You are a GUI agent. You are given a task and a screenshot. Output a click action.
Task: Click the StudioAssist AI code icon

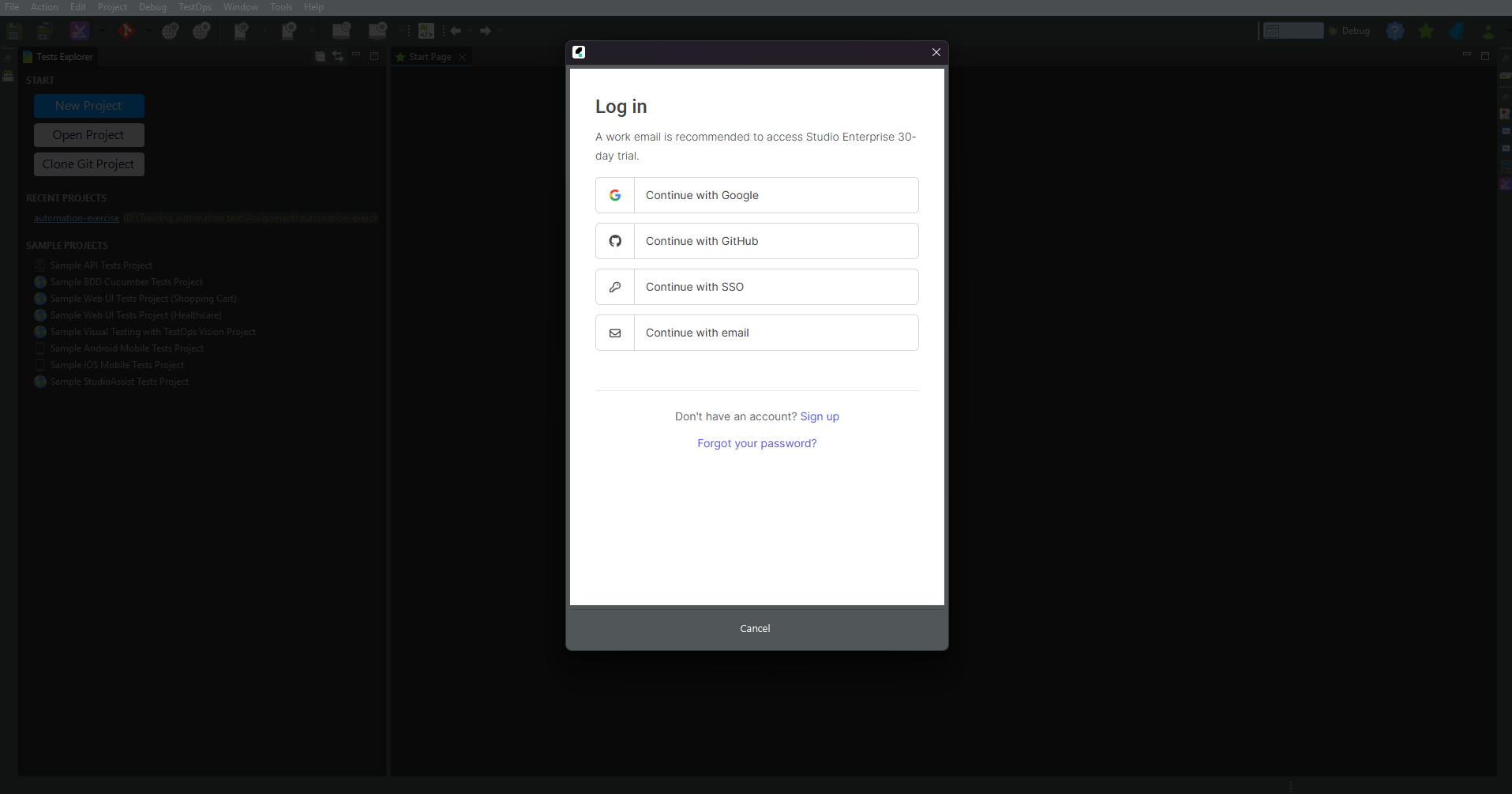point(426,31)
